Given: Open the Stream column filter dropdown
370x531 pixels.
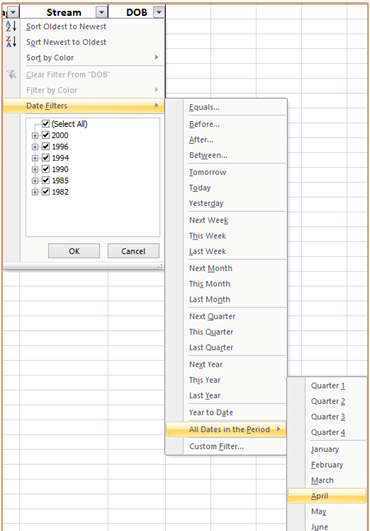Looking at the screenshot, I should coord(101,13).
